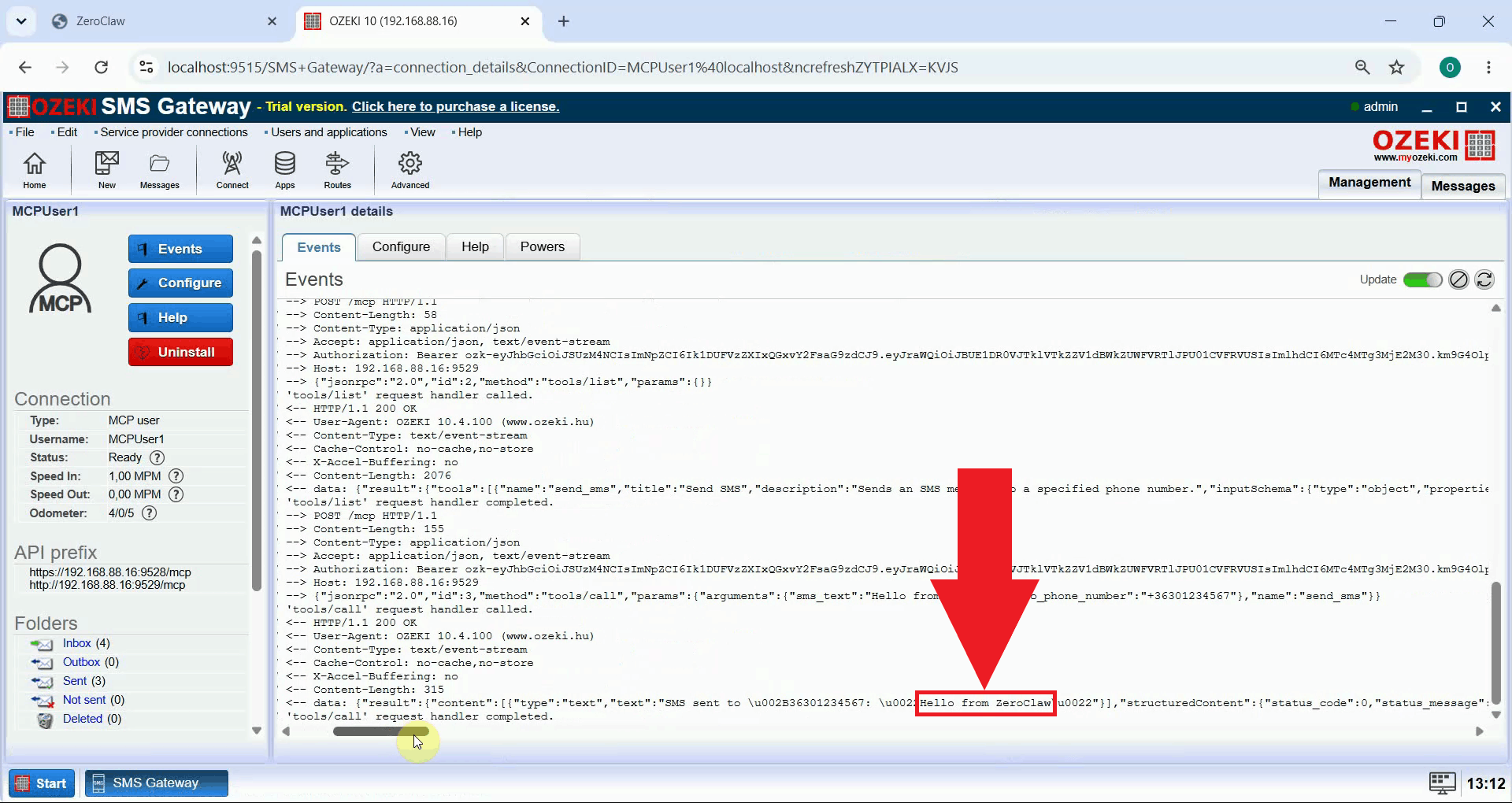Switch to the ZeroClaw browser tab

pos(164,21)
